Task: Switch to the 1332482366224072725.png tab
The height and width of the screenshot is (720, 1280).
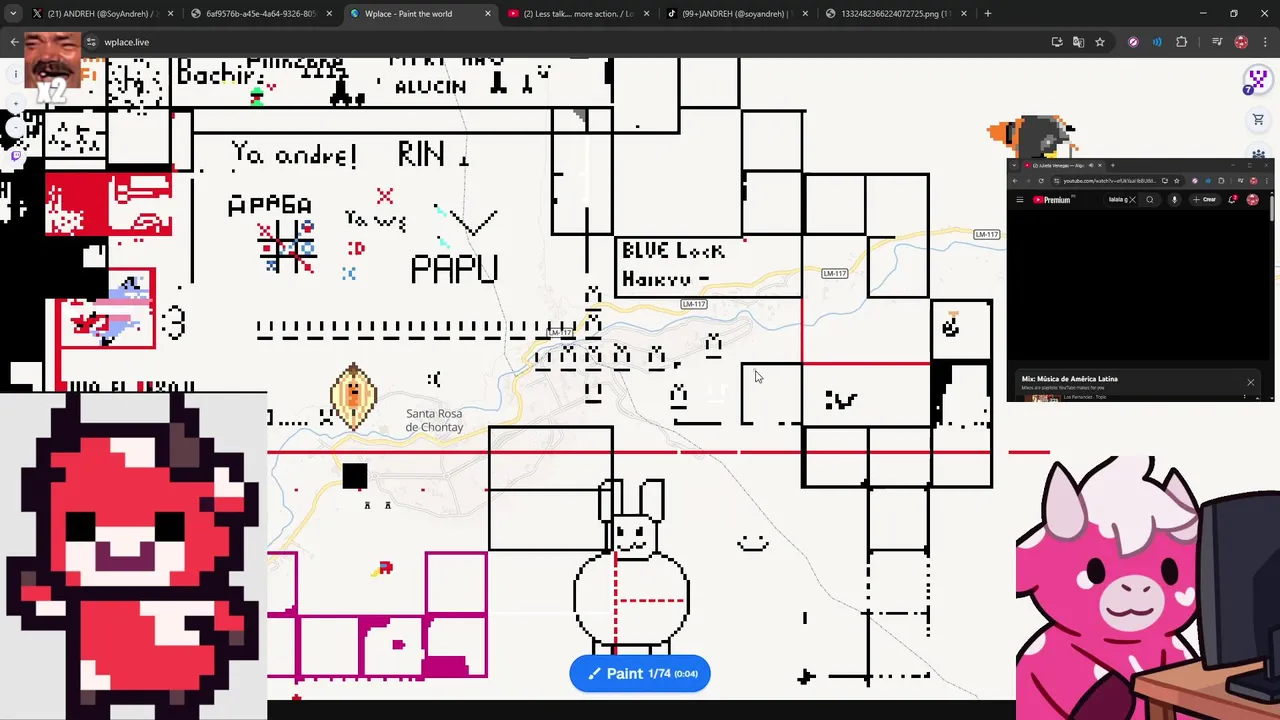Action: click(896, 14)
